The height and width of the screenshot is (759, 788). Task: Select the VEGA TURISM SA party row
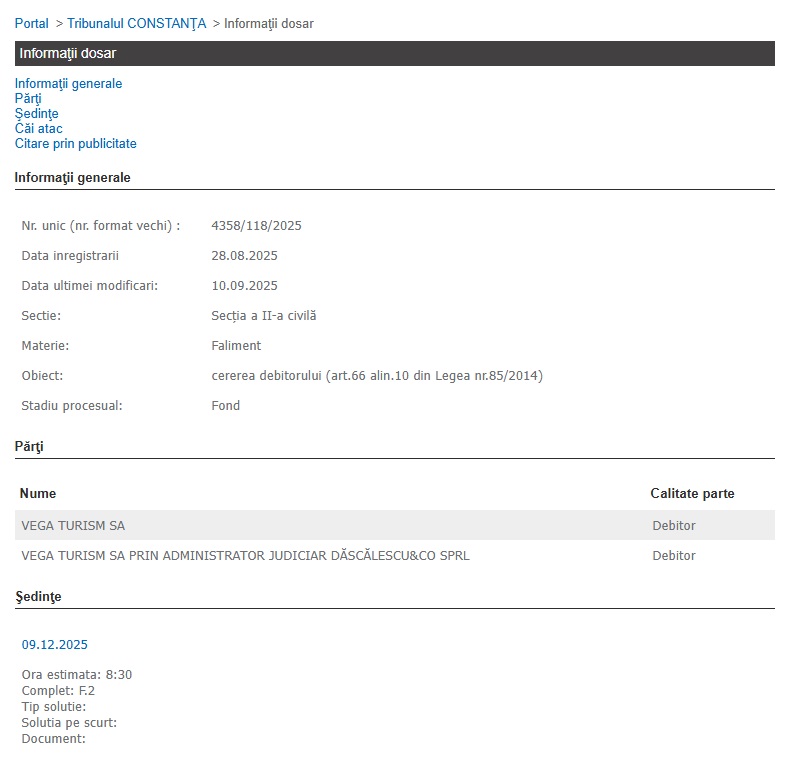pyautogui.click(x=395, y=525)
